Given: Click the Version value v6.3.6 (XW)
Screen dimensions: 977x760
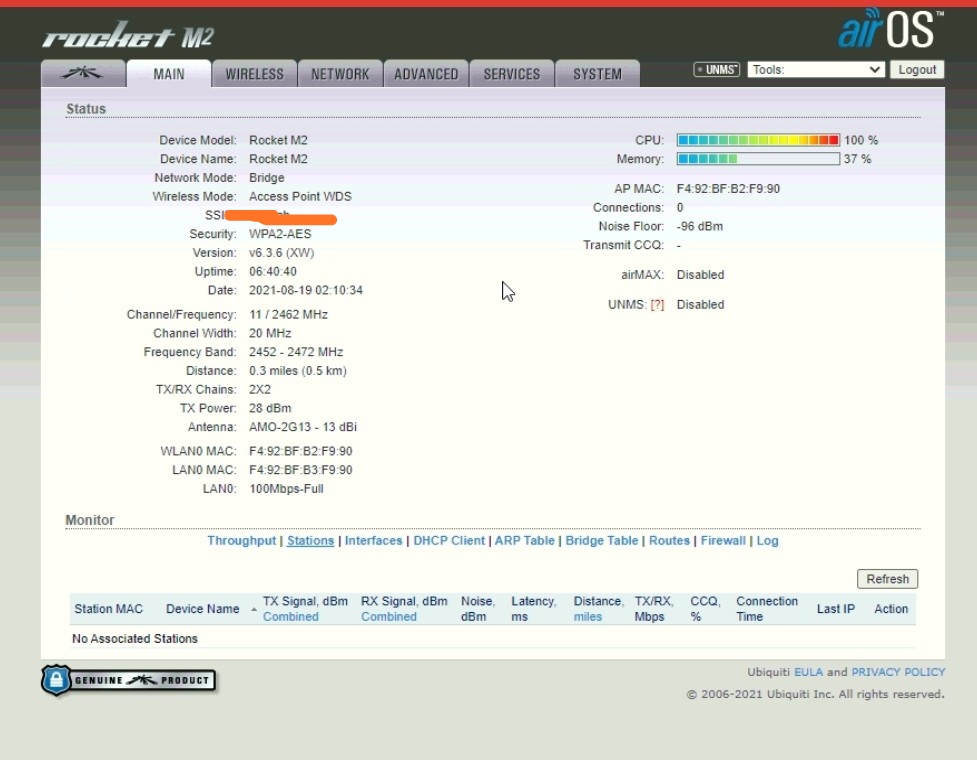Looking at the screenshot, I should [x=282, y=253].
